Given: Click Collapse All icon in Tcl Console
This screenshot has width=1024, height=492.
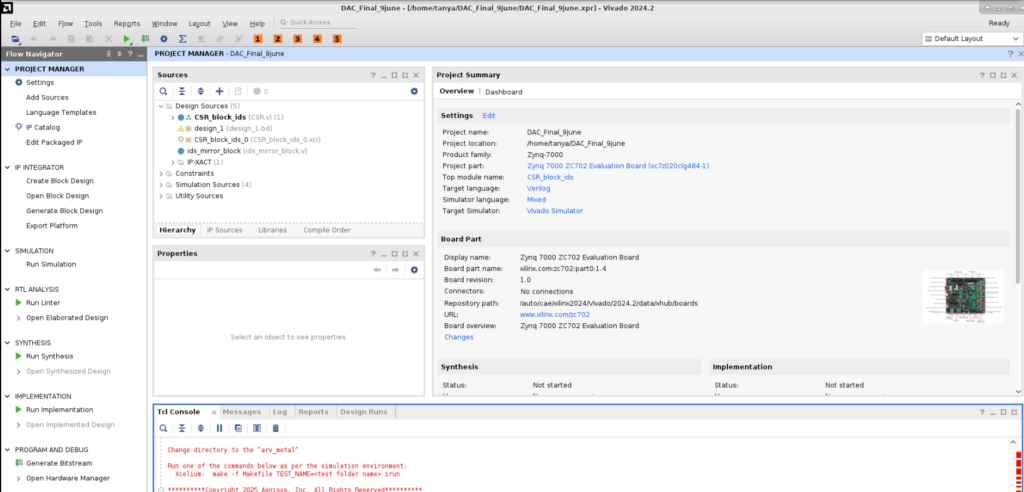Looking at the screenshot, I should tap(182, 428).
